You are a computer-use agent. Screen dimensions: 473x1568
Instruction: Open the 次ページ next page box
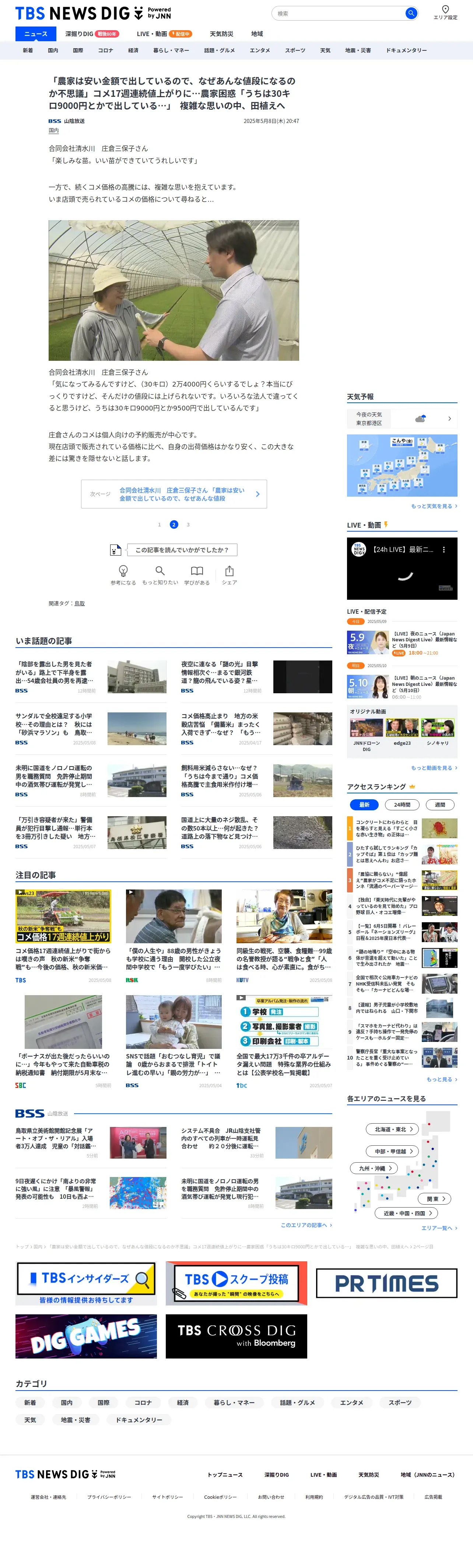[174, 494]
